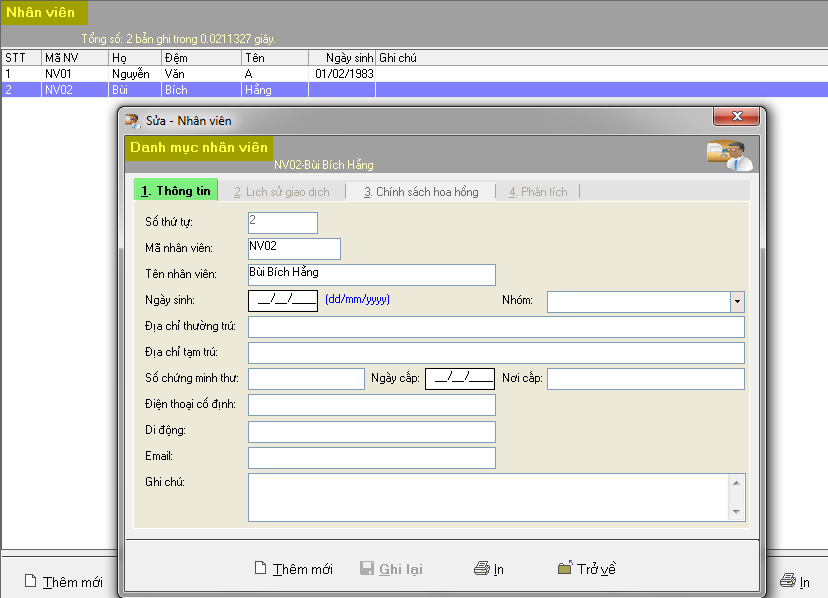Switch to Lịch sử giao dịch tab
The width and height of the screenshot is (828, 598).
[x=281, y=192]
